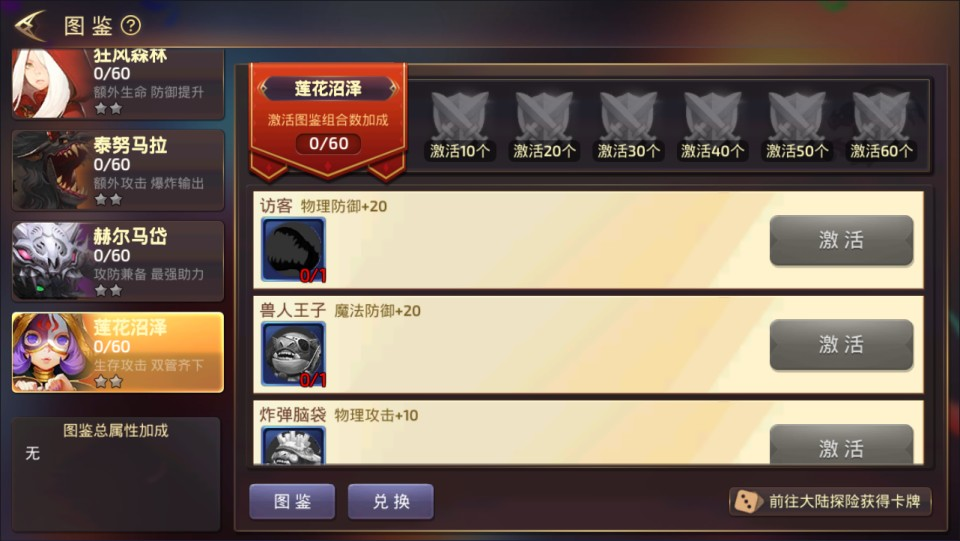Tap the 激活50个 shield reward icon

coord(797,116)
